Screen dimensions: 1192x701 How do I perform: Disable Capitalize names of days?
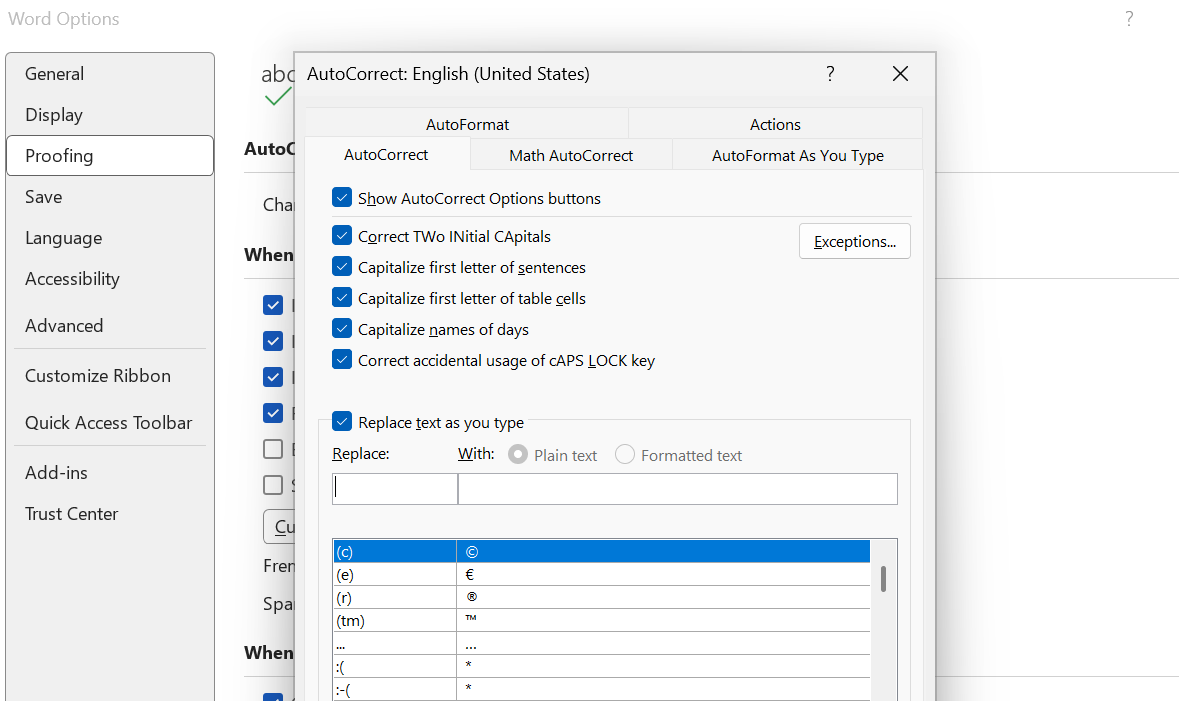point(342,329)
